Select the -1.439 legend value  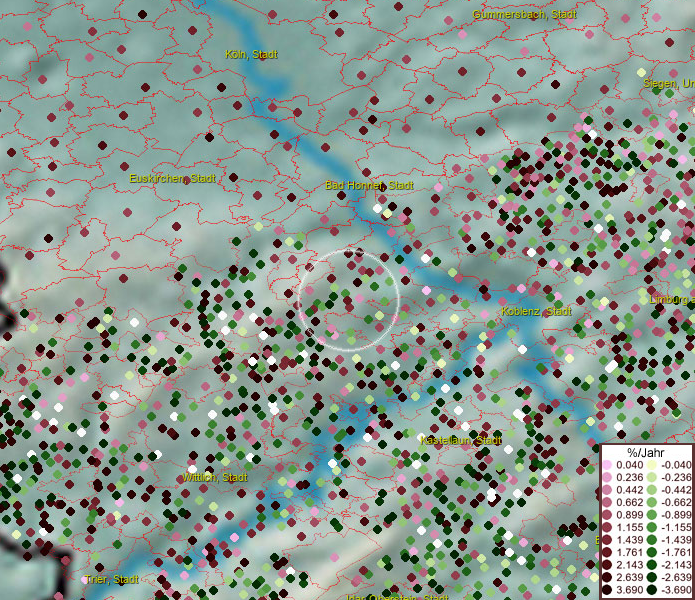tap(676, 540)
